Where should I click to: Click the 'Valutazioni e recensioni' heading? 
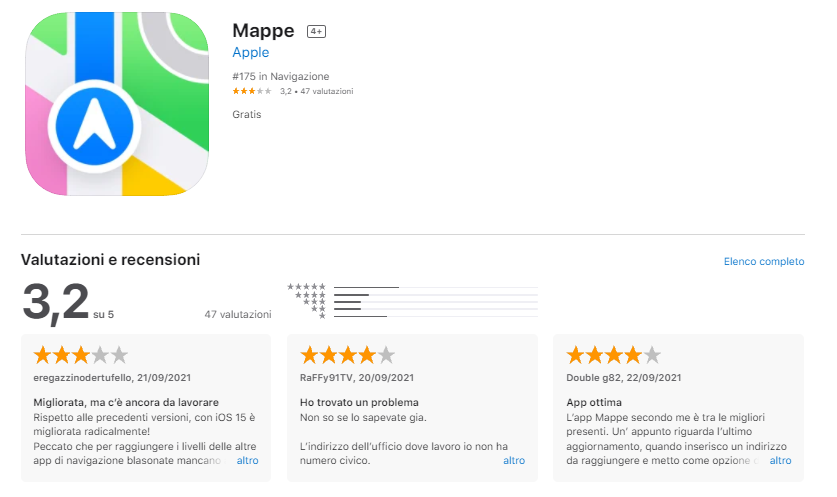coord(110,259)
